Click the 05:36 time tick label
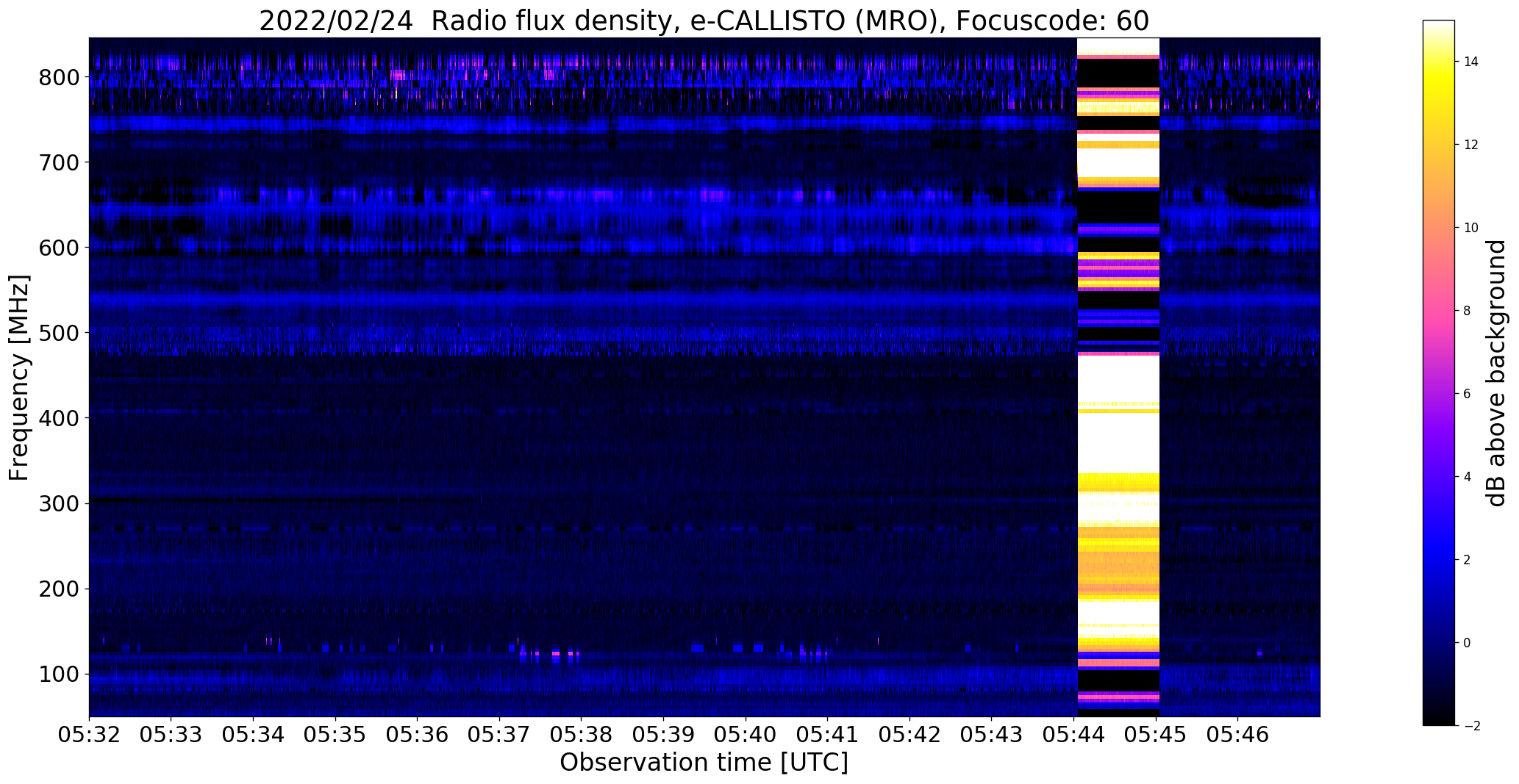The image size is (1519, 784). [418, 734]
